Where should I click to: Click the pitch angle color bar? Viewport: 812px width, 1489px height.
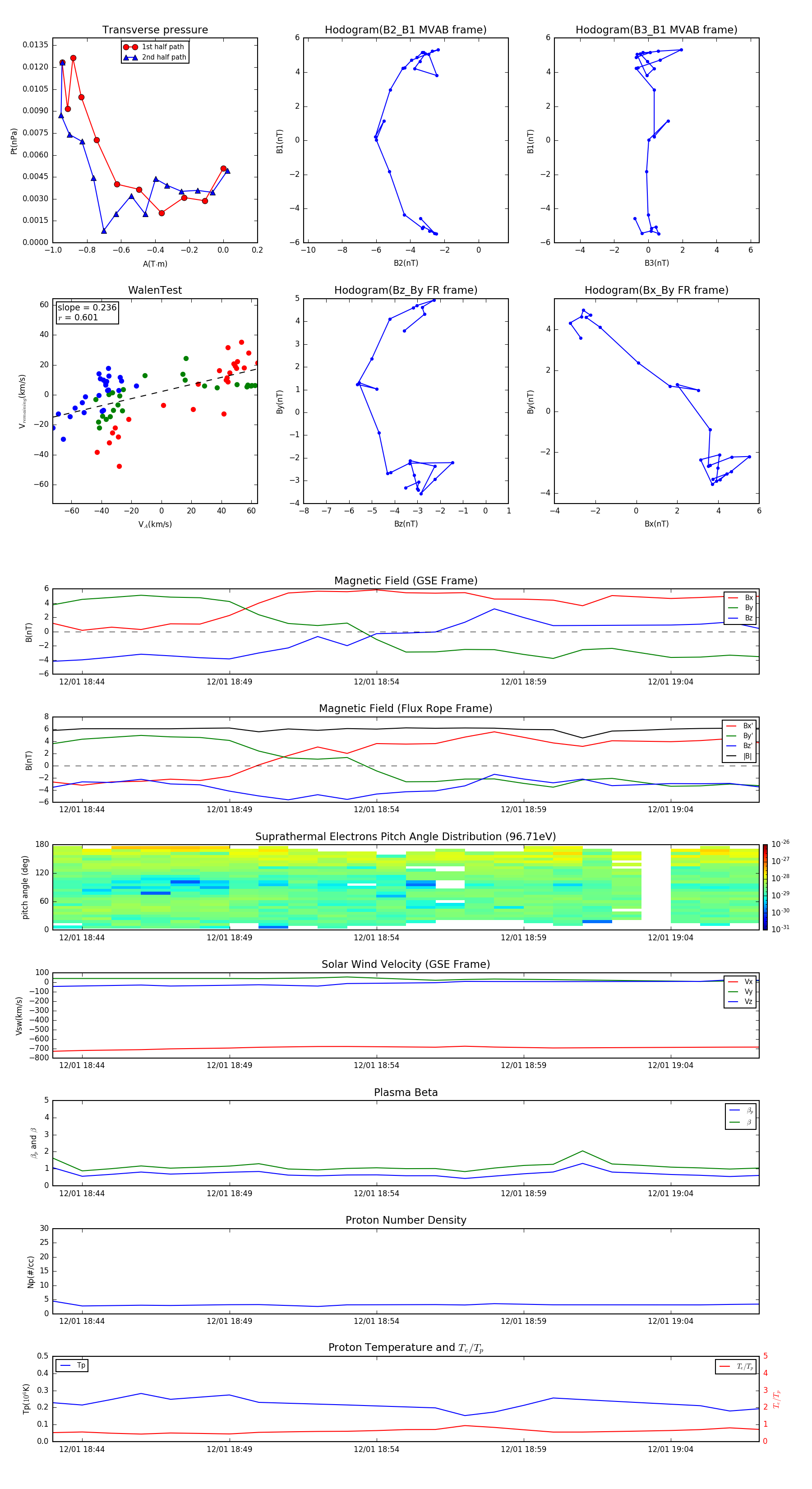(x=765, y=887)
